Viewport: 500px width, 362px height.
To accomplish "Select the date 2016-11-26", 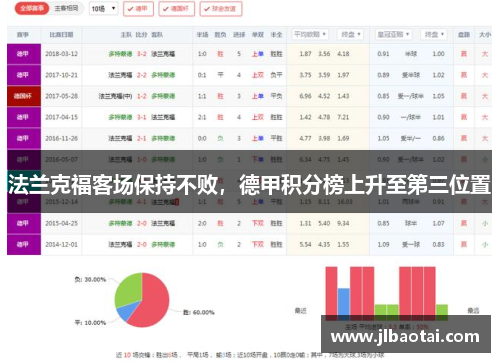I will [61, 138].
